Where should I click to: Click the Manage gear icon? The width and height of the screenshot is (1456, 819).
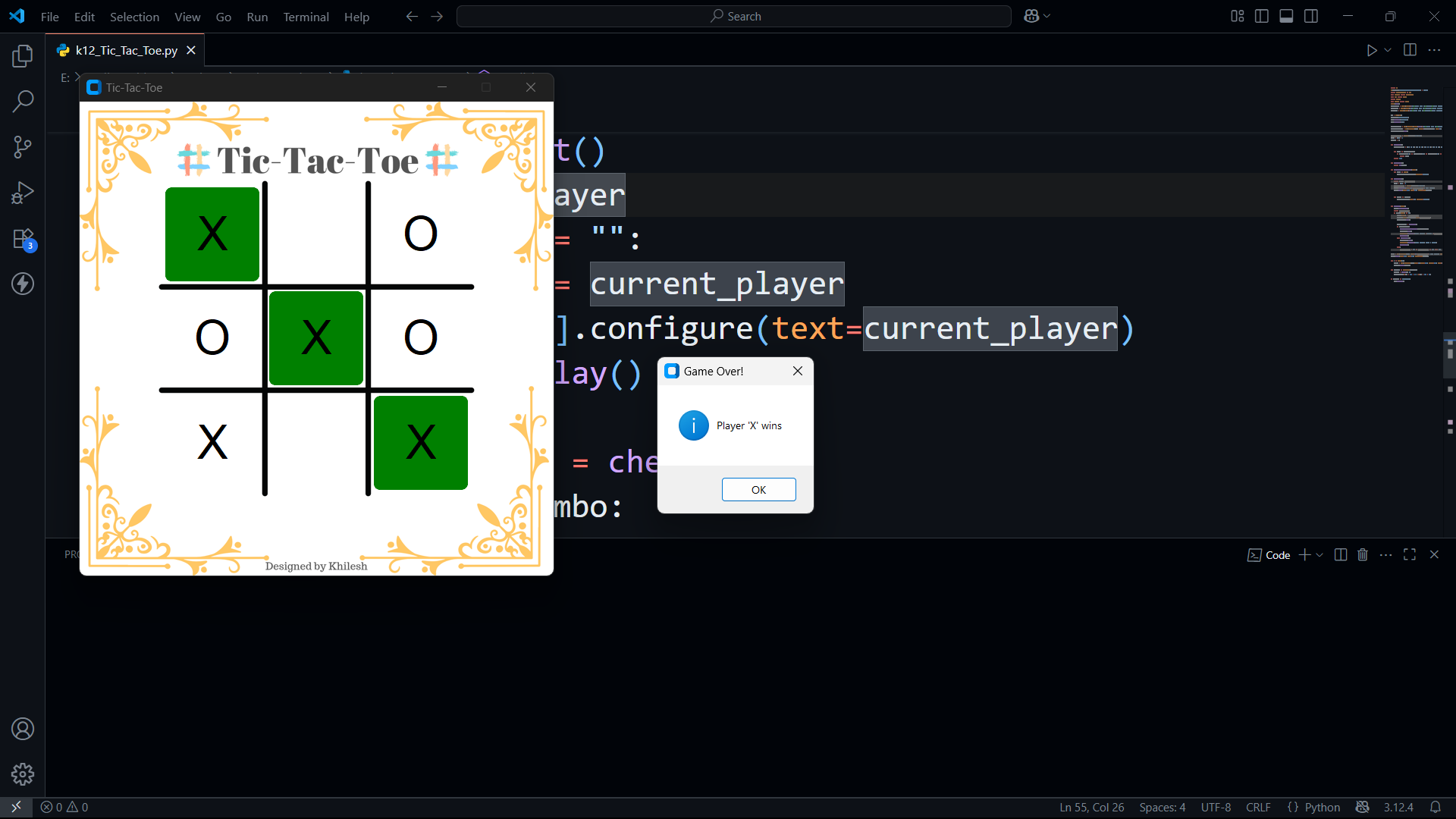[23, 774]
